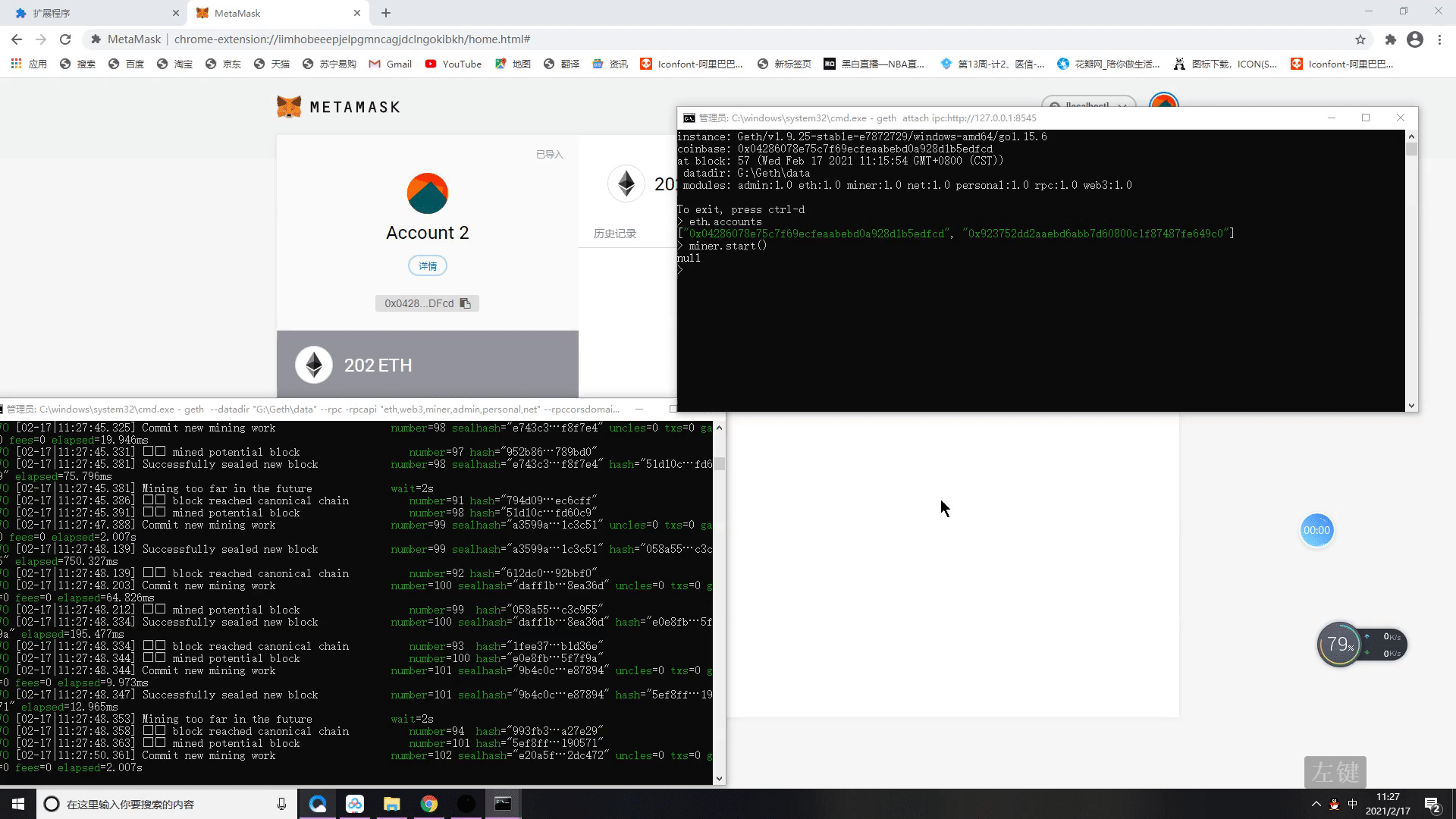Open the black round taskbar app

(466, 804)
